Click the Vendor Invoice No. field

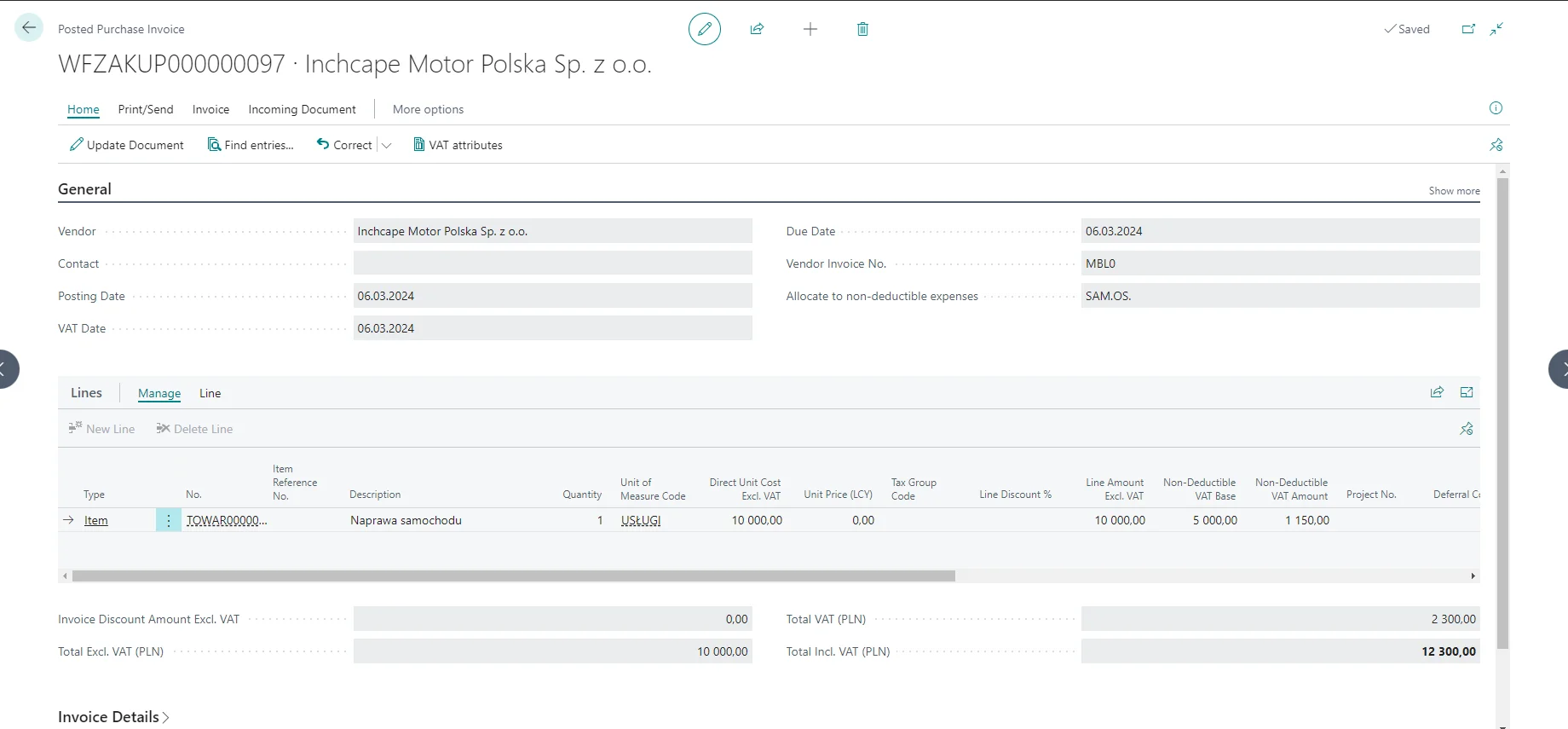[x=1279, y=263]
